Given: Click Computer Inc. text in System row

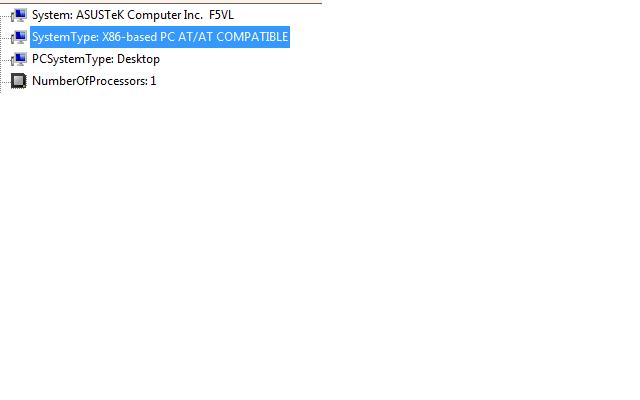Looking at the screenshot, I should tap(165, 15).
